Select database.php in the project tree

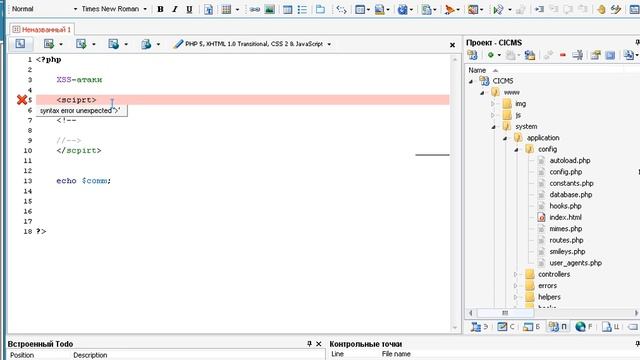pyautogui.click(x=571, y=195)
